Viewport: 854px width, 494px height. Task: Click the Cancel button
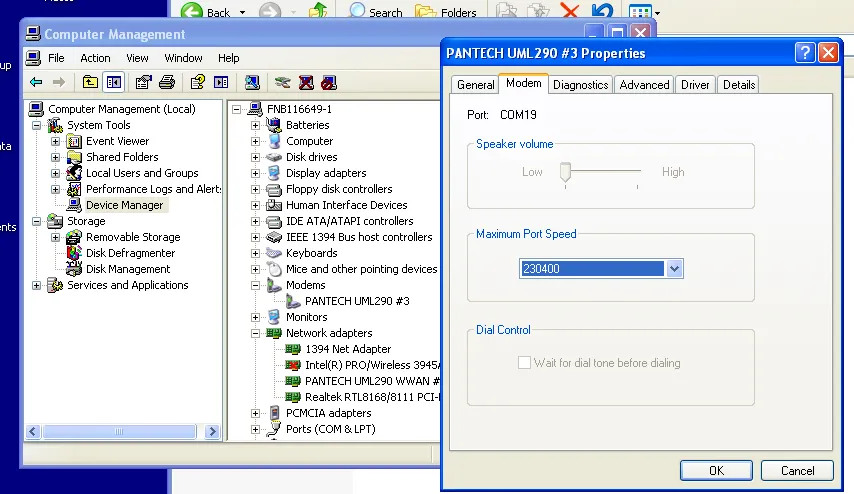pos(797,471)
